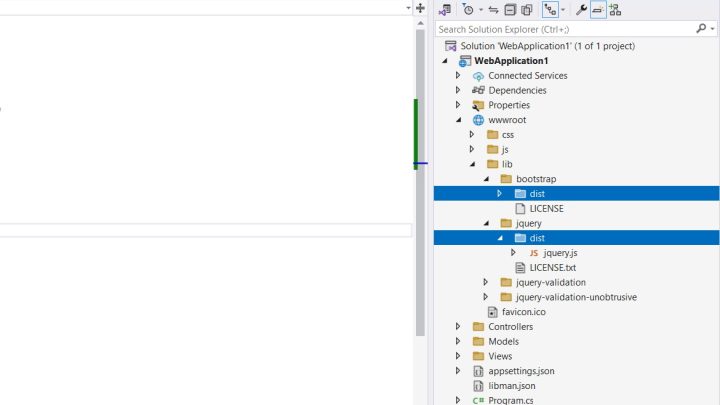Expand the jquery-validation folder
The image size is (720, 405).
pos(485,282)
